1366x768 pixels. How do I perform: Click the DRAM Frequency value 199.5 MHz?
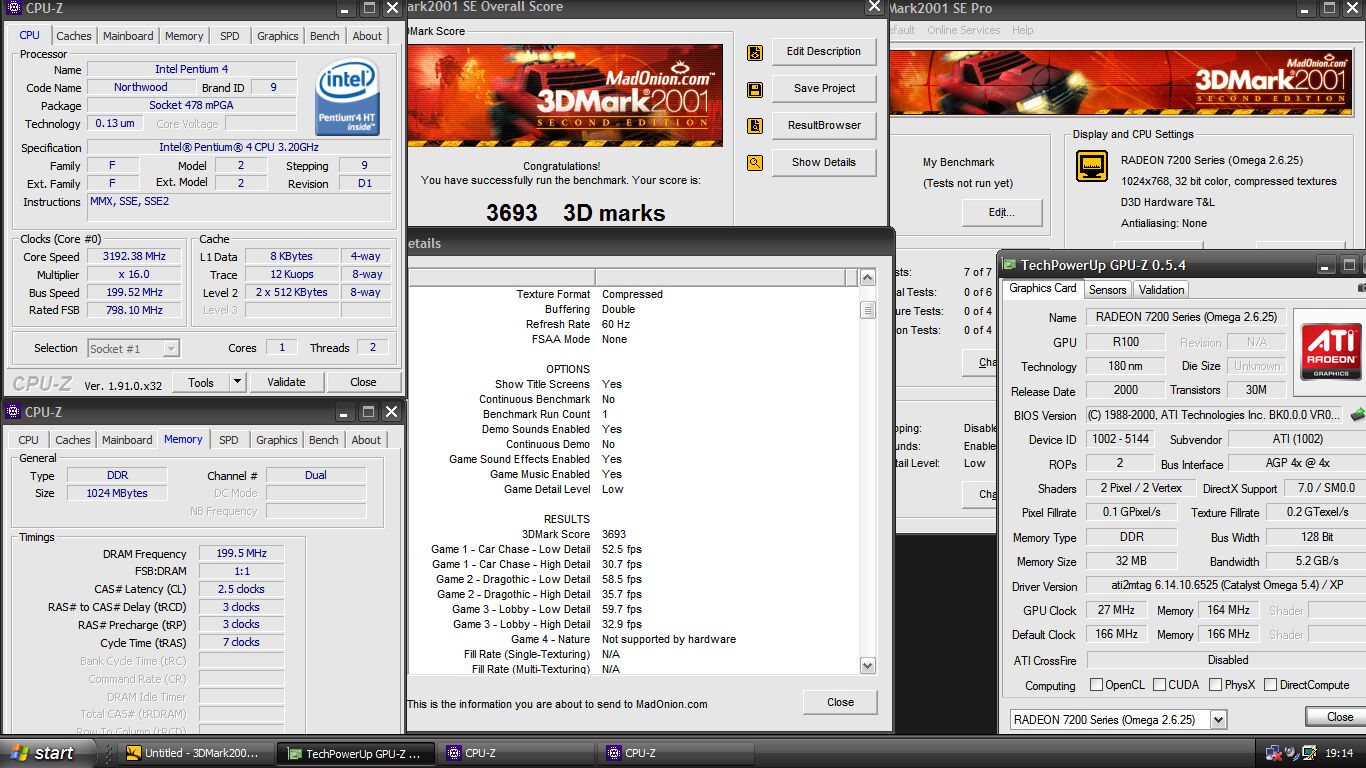point(241,554)
